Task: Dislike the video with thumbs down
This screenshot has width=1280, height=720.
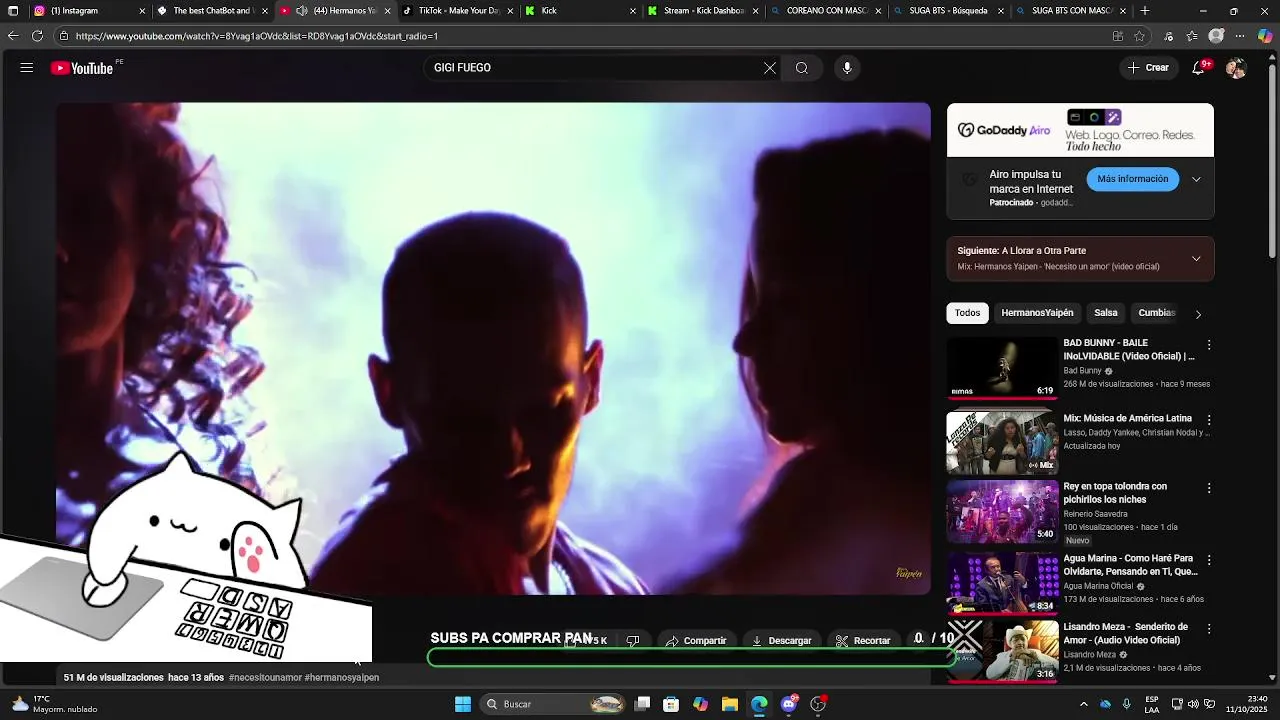Action: [x=633, y=641]
